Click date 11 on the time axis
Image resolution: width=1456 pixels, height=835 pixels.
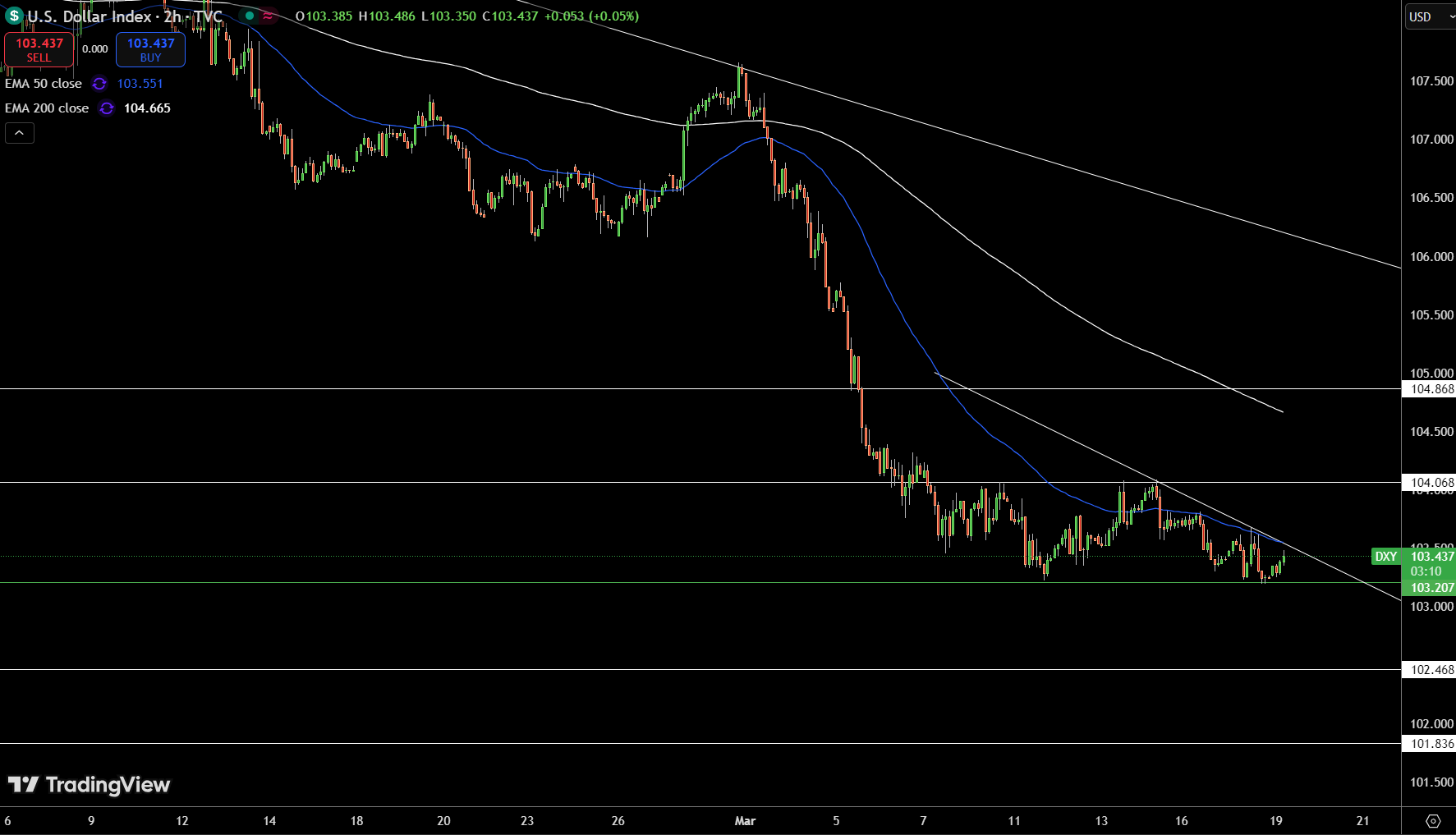[x=1014, y=821]
